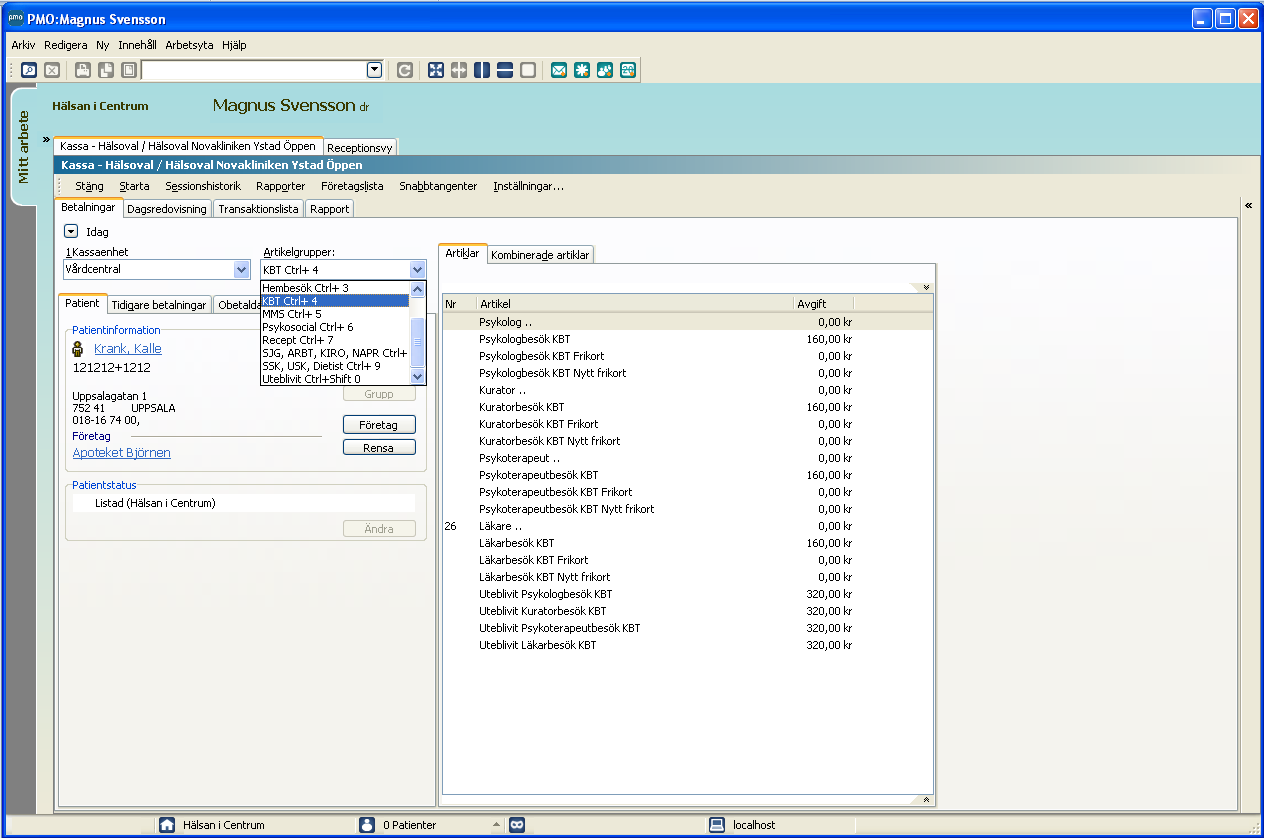Click Starta in the Kassa toolbar
This screenshot has width=1264, height=838.
pyautogui.click(x=134, y=186)
